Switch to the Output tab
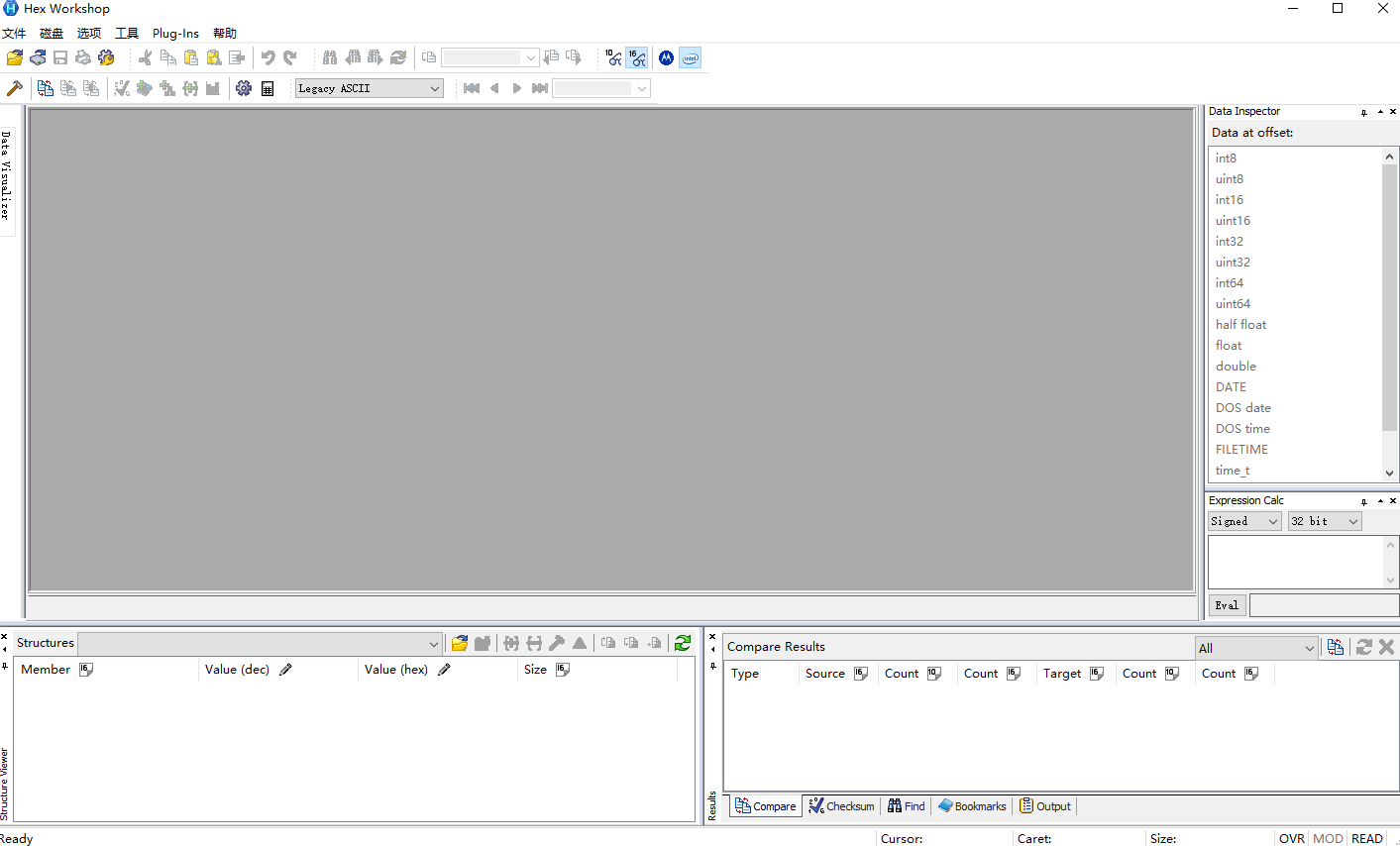Viewport: 1400px width, 846px height. [x=1046, y=806]
